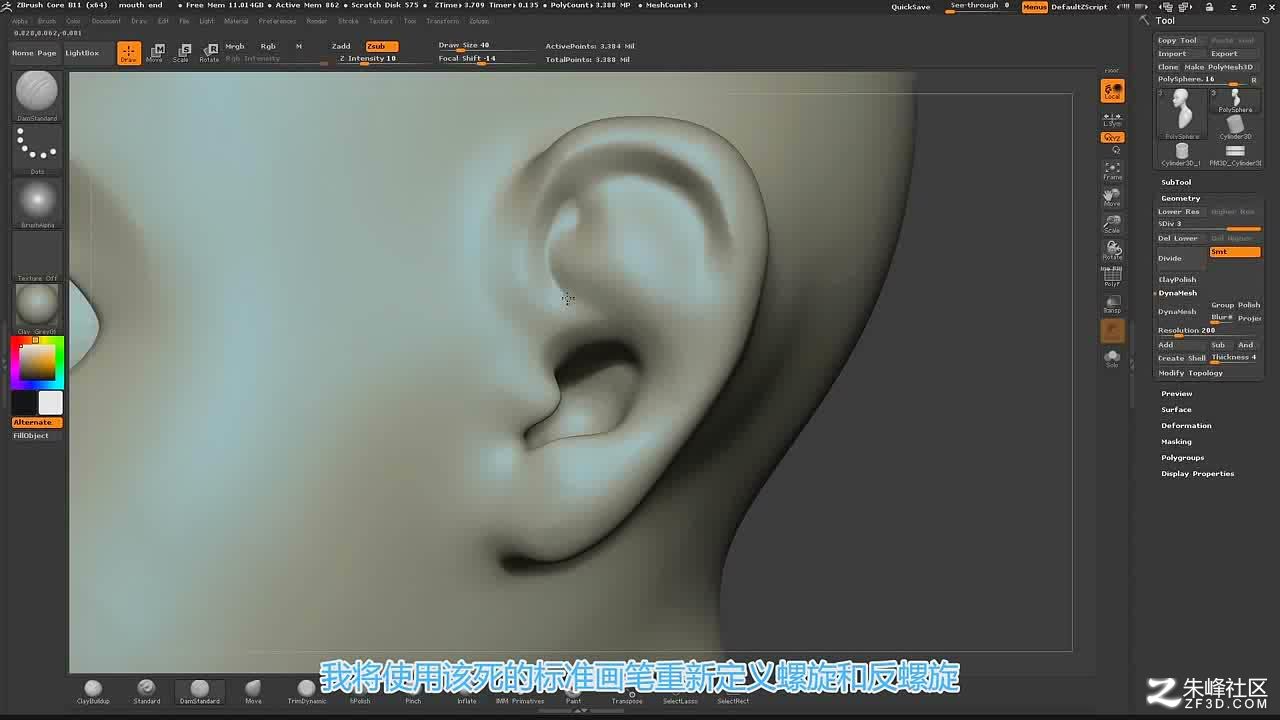
Task: Open the Home Page button
Action: [34, 53]
